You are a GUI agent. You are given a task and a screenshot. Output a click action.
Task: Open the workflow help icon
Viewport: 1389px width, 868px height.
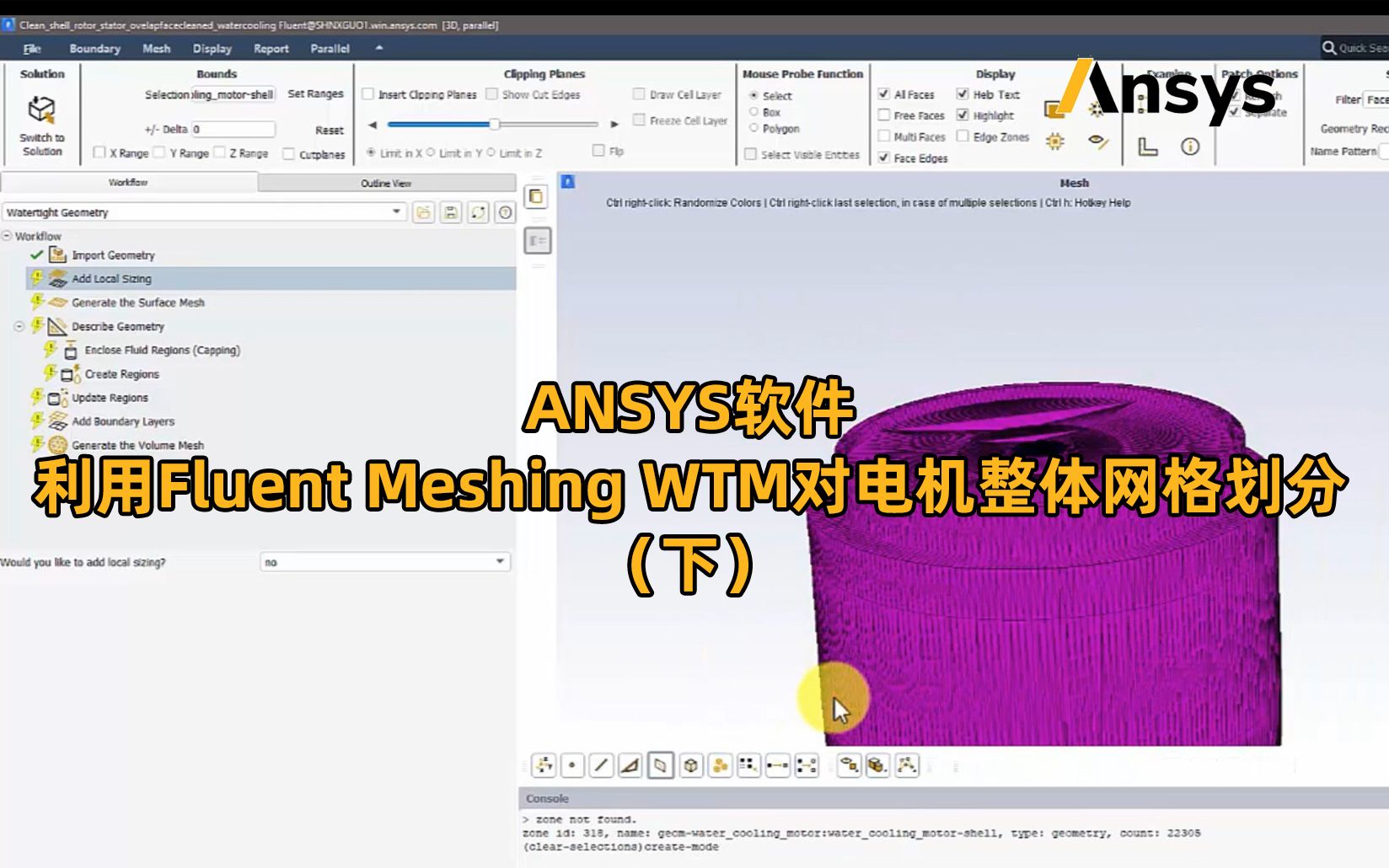pyautogui.click(x=504, y=212)
